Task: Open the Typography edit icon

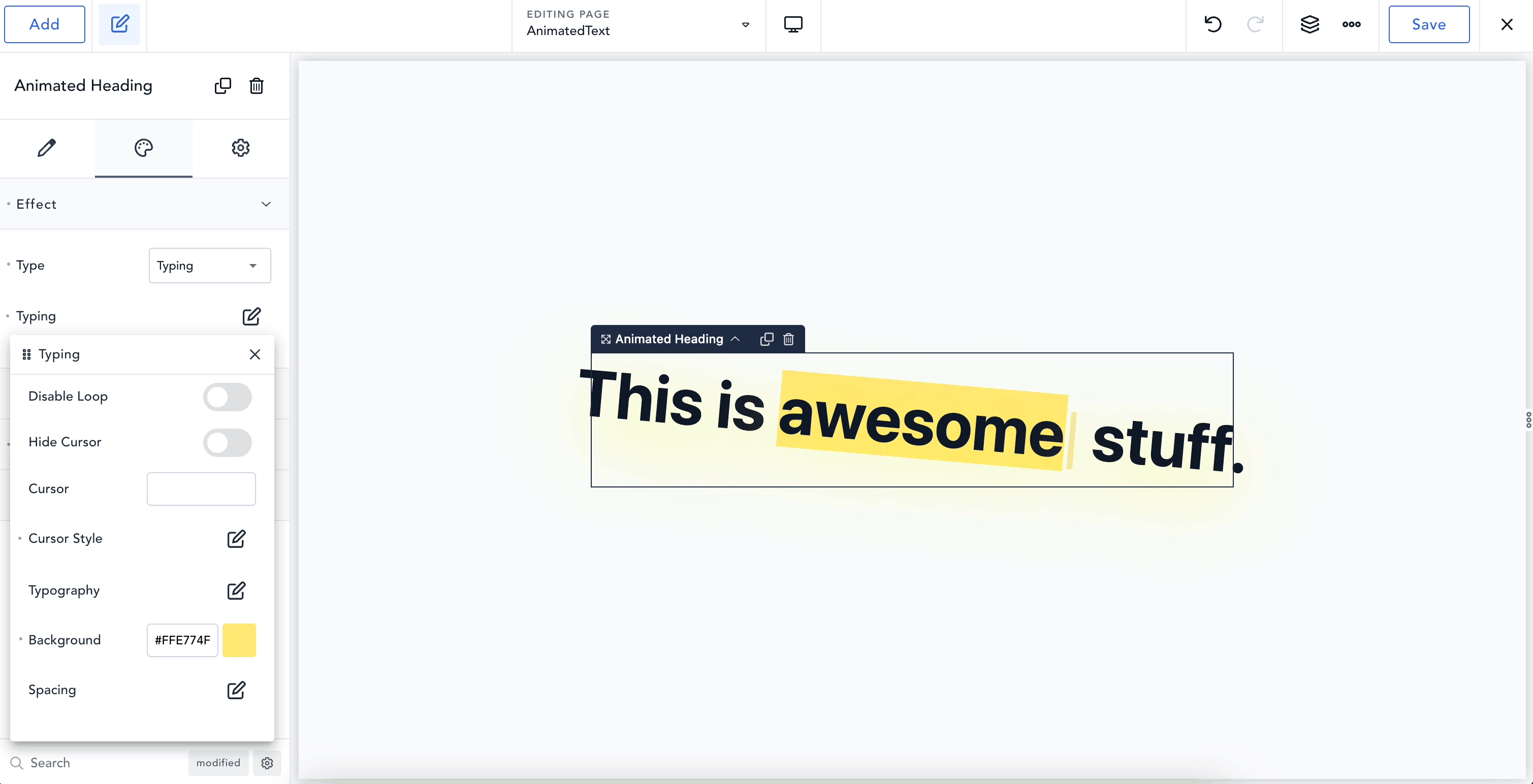Action: [236, 591]
